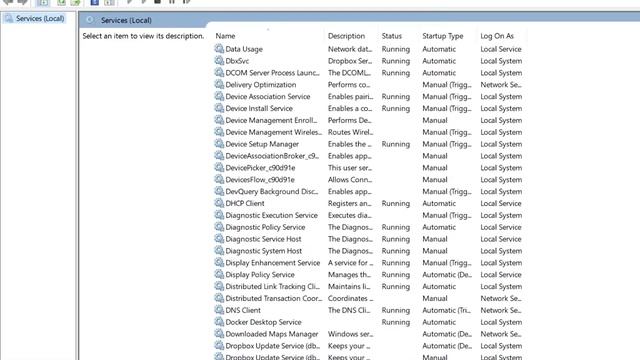Click 'The DCOML...' description cell
640x360 pixels.
pos(350,73)
